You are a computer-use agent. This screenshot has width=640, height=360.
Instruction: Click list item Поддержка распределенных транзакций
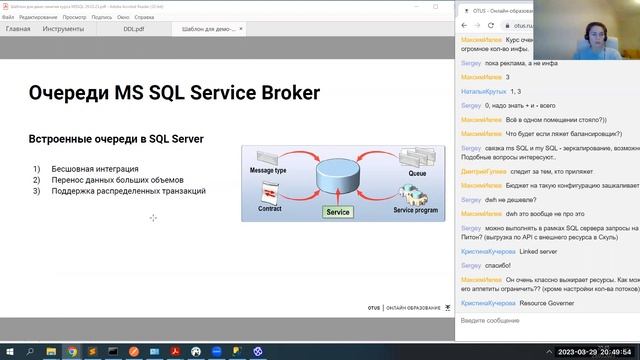coord(129,191)
